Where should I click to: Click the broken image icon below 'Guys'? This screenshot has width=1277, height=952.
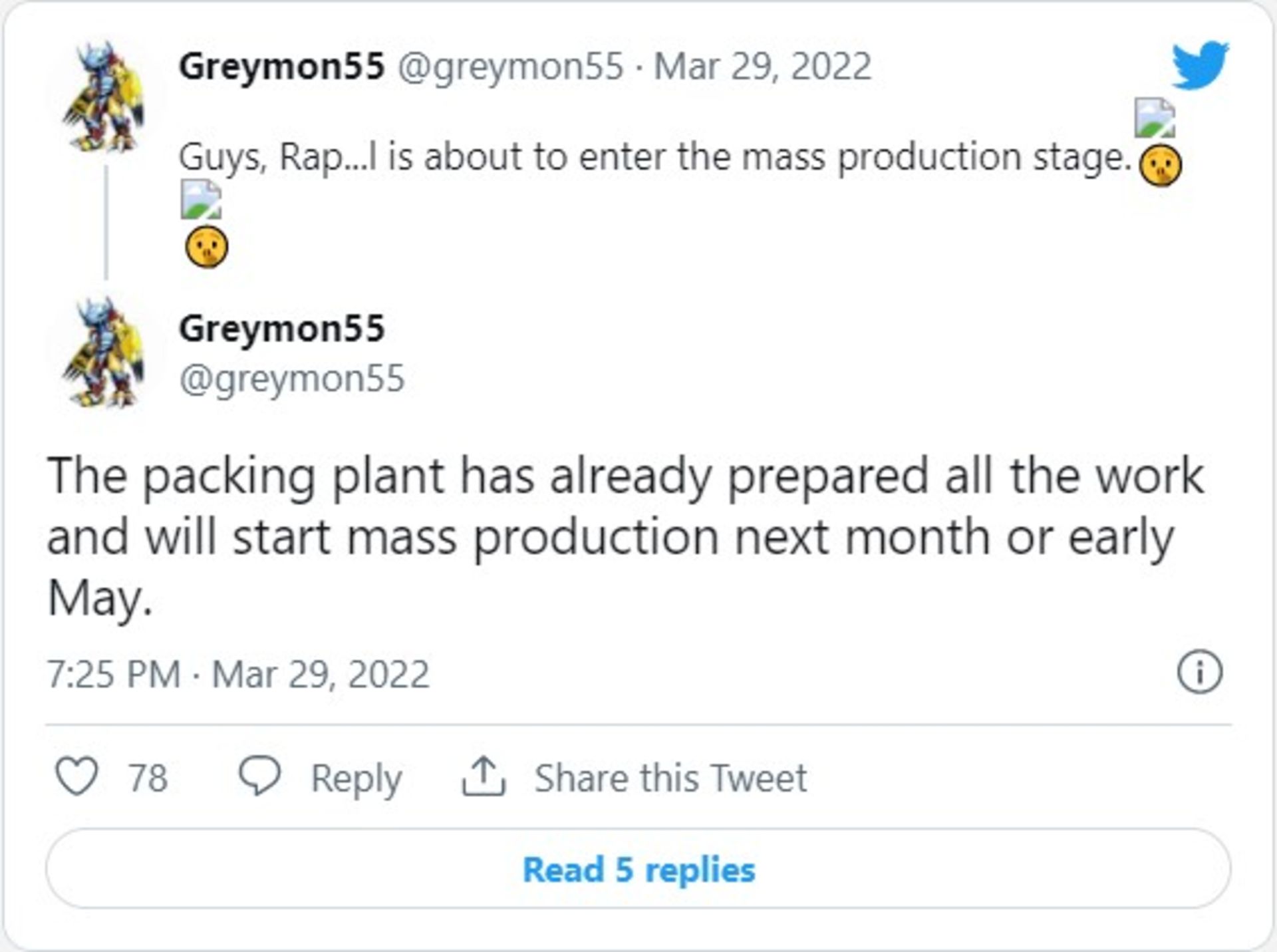point(201,199)
